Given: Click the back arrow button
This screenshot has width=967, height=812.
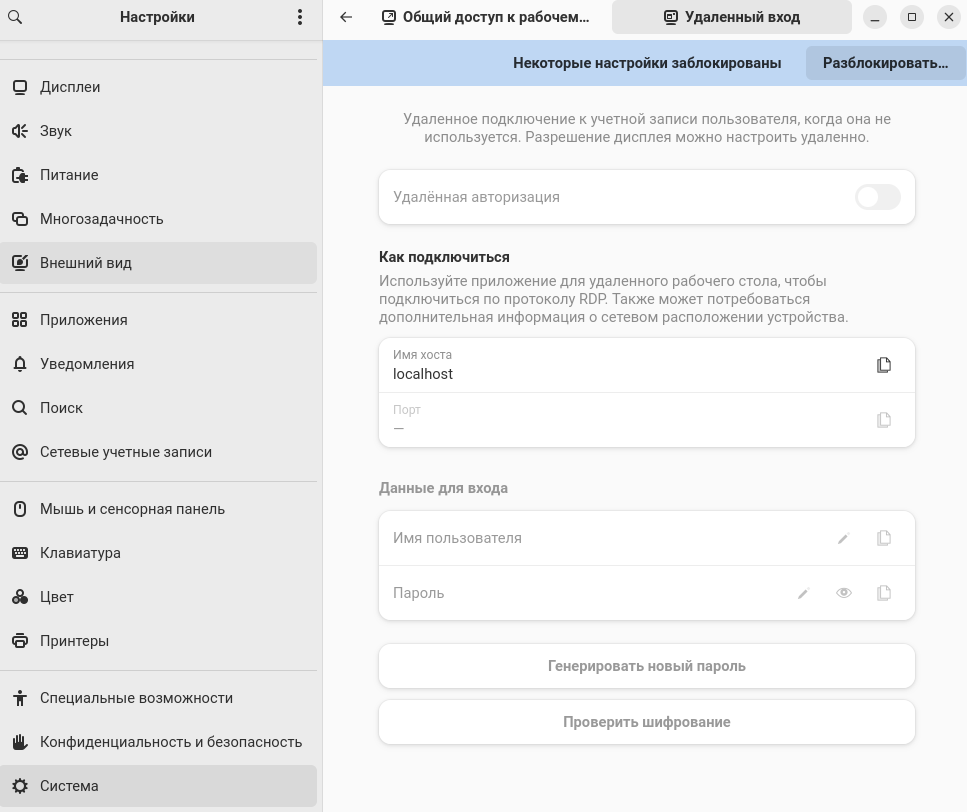Looking at the screenshot, I should coord(346,17).
